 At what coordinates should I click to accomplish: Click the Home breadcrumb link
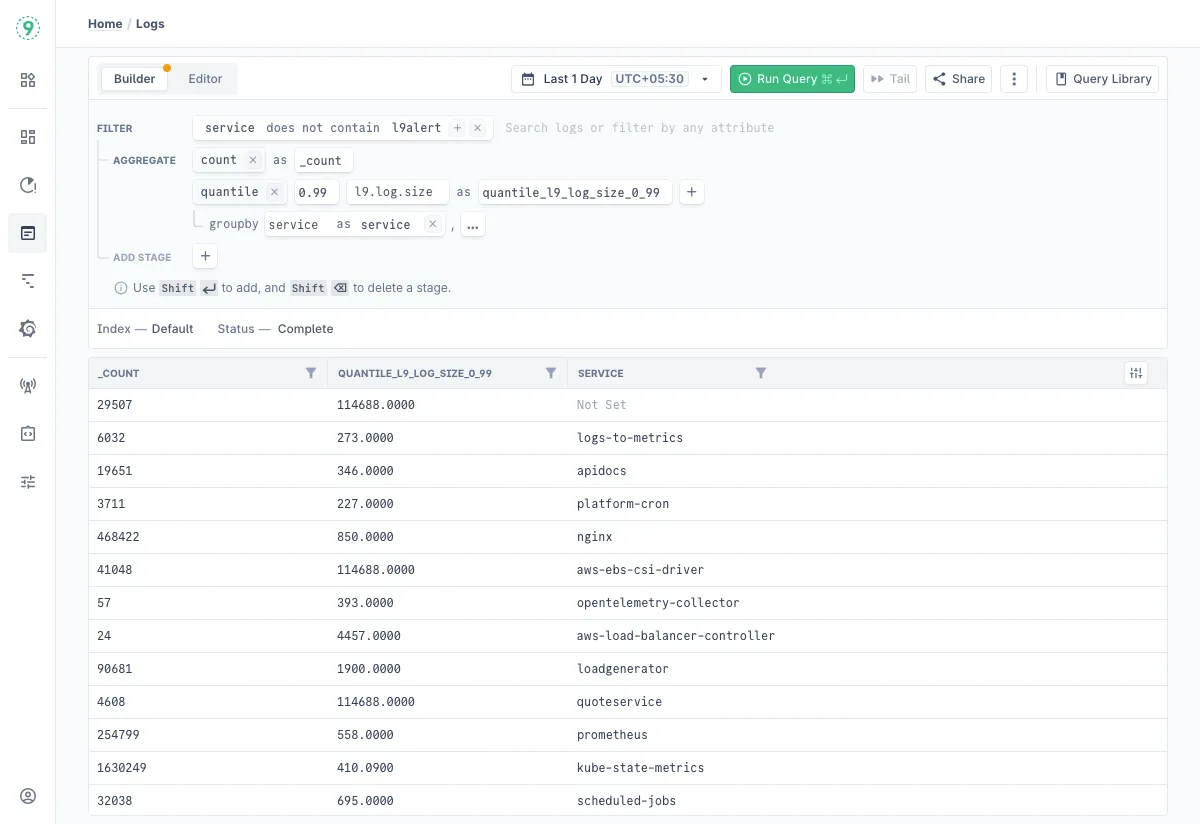point(105,24)
